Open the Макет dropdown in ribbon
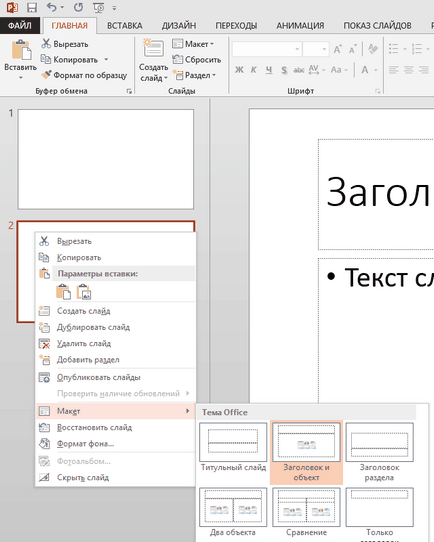Screen dimensions: 434x542 pos(193,44)
